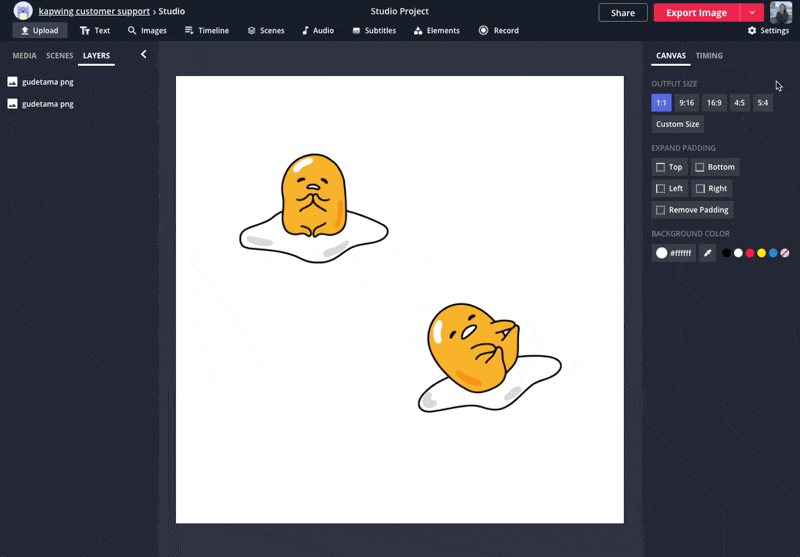This screenshot has height=557, width=800.
Task: Open the Images search tool
Action: [x=147, y=31]
